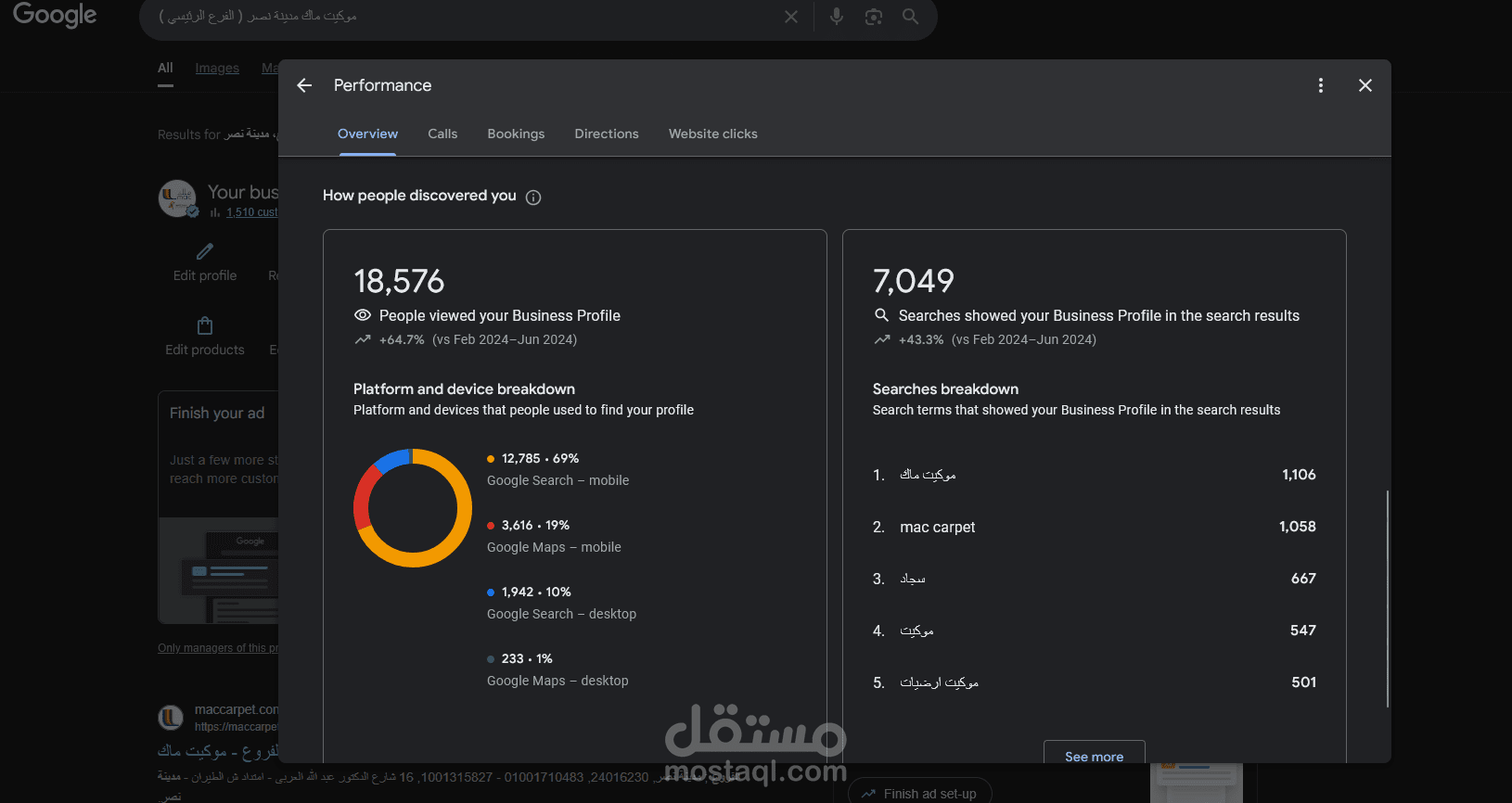
Task: Open Google Lens image search
Action: (x=874, y=17)
